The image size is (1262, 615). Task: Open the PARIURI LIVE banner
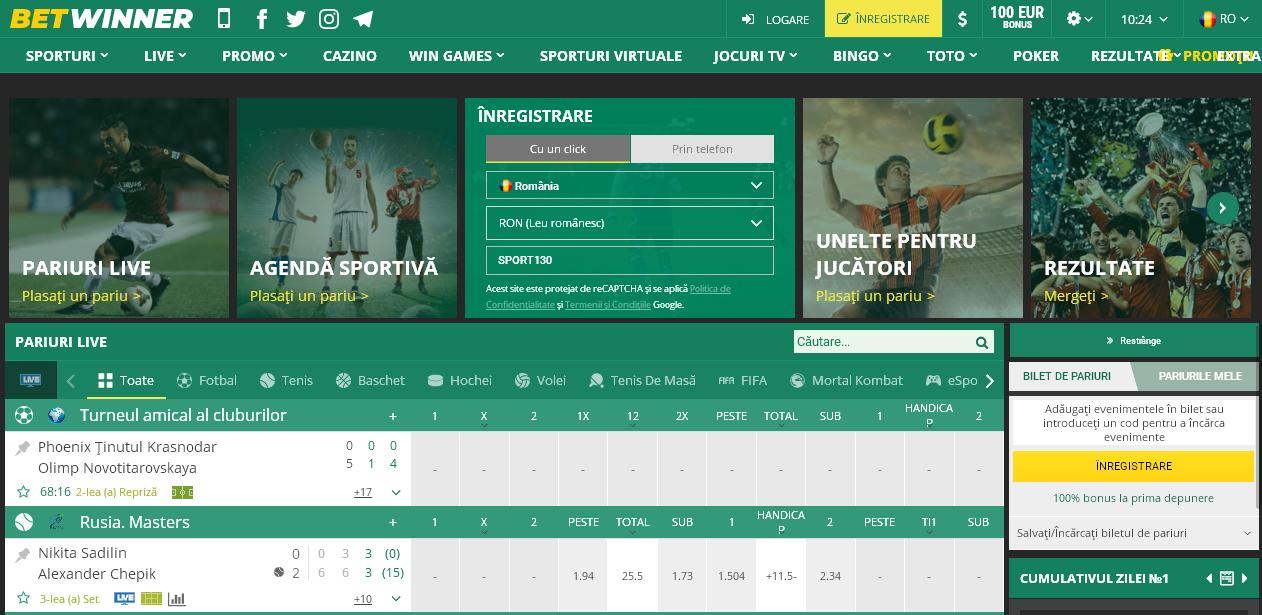[119, 208]
